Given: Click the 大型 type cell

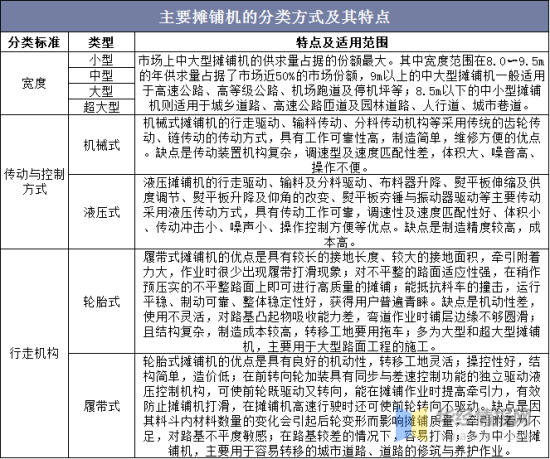Looking at the screenshot, I should 101,91.
